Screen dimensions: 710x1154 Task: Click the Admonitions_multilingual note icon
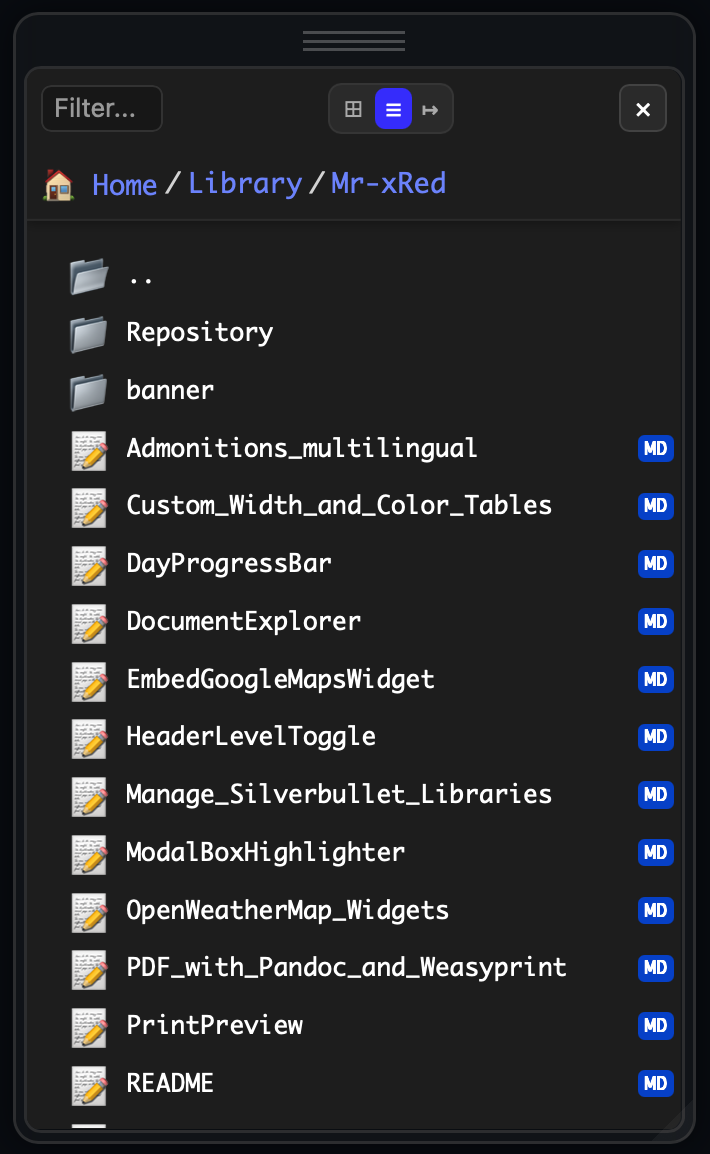[x=90, y=450]
